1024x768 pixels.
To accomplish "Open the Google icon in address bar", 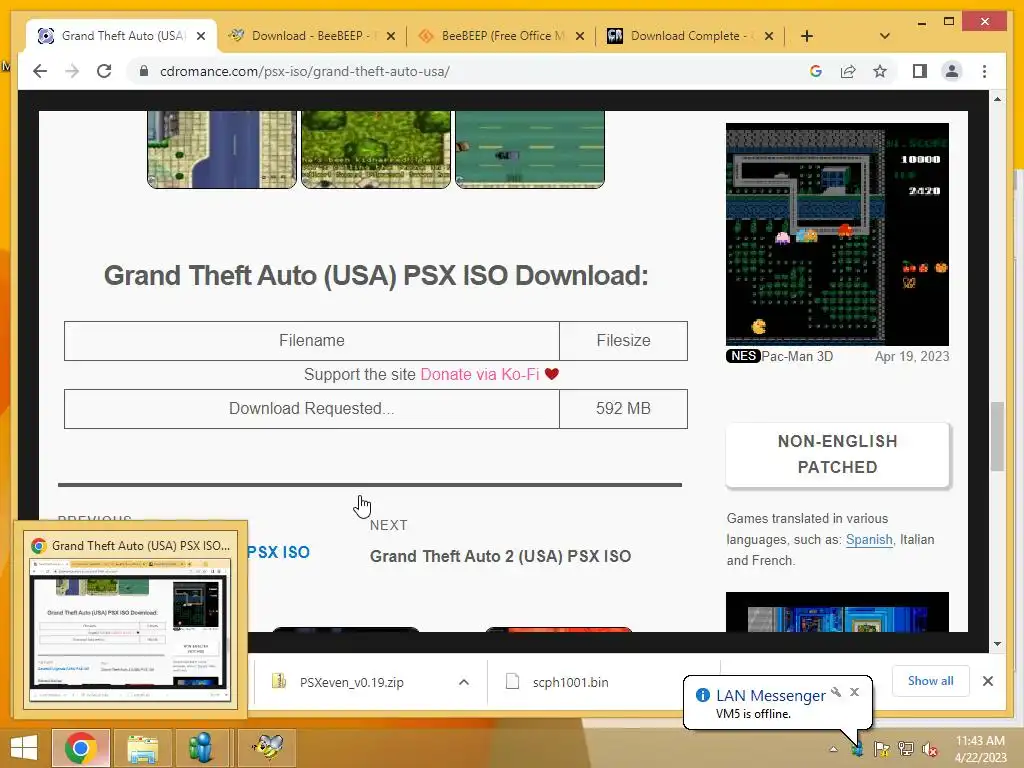I will [816, 71].
